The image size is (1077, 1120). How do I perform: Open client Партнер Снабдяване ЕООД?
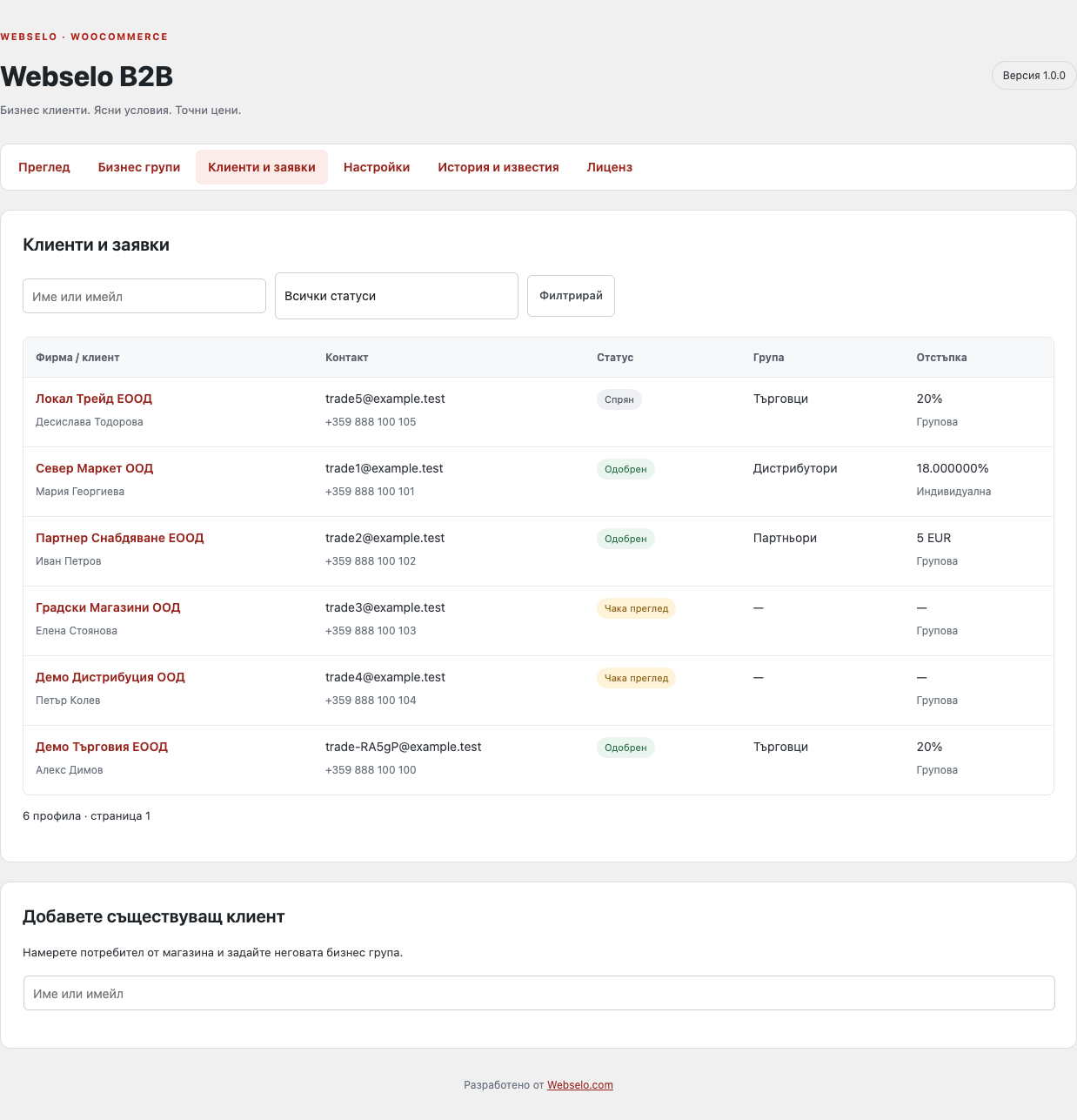click(x=120, y=538)
